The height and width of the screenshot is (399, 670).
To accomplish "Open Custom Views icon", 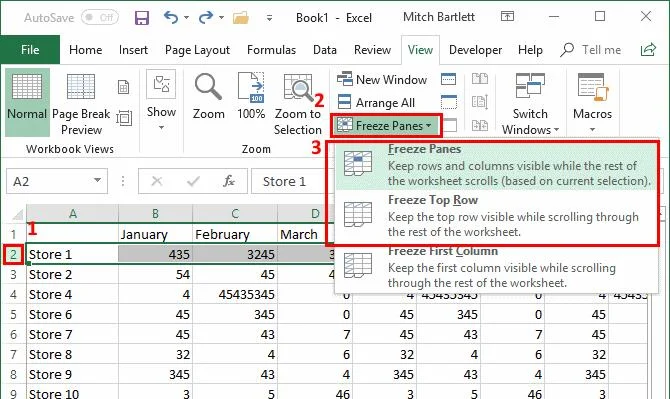I will [x=124, y=118].
